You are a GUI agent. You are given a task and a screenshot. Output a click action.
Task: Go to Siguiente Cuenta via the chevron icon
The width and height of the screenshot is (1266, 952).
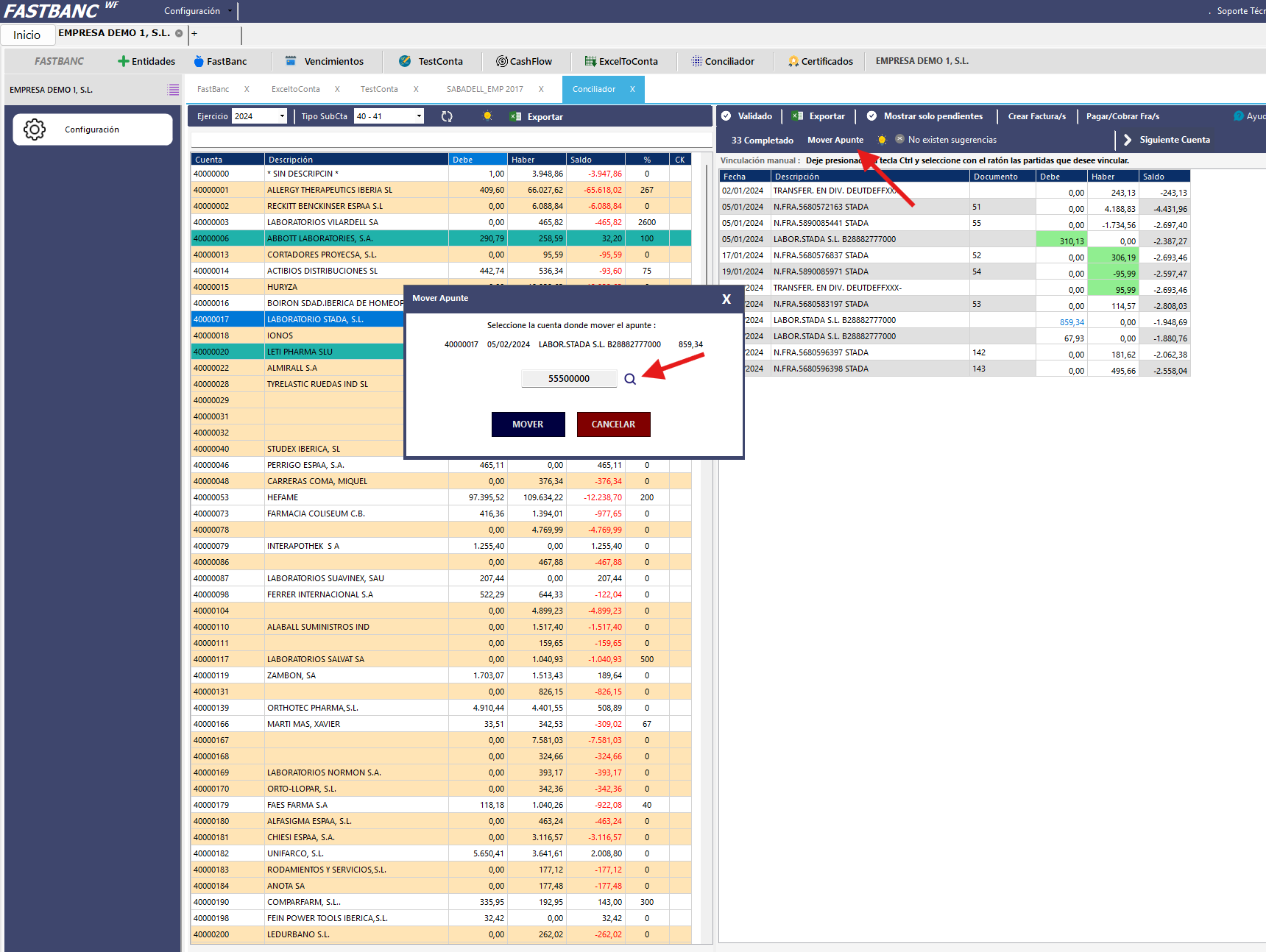(1128, 140)
